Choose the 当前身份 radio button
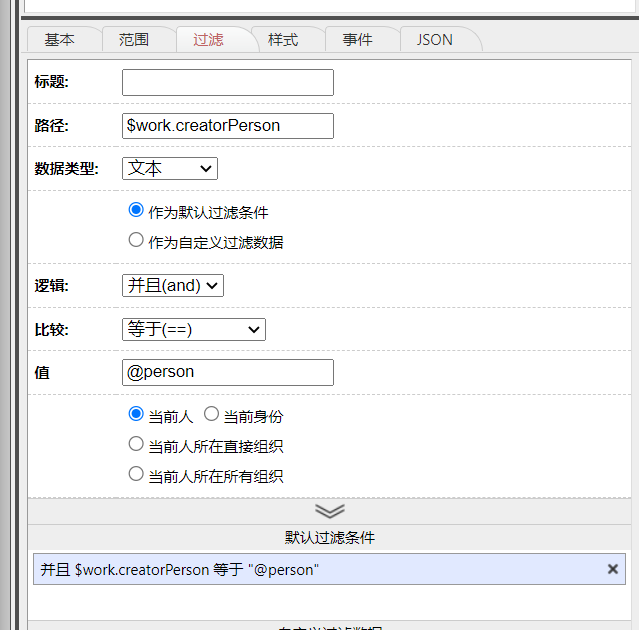 [x=212, y=414]
